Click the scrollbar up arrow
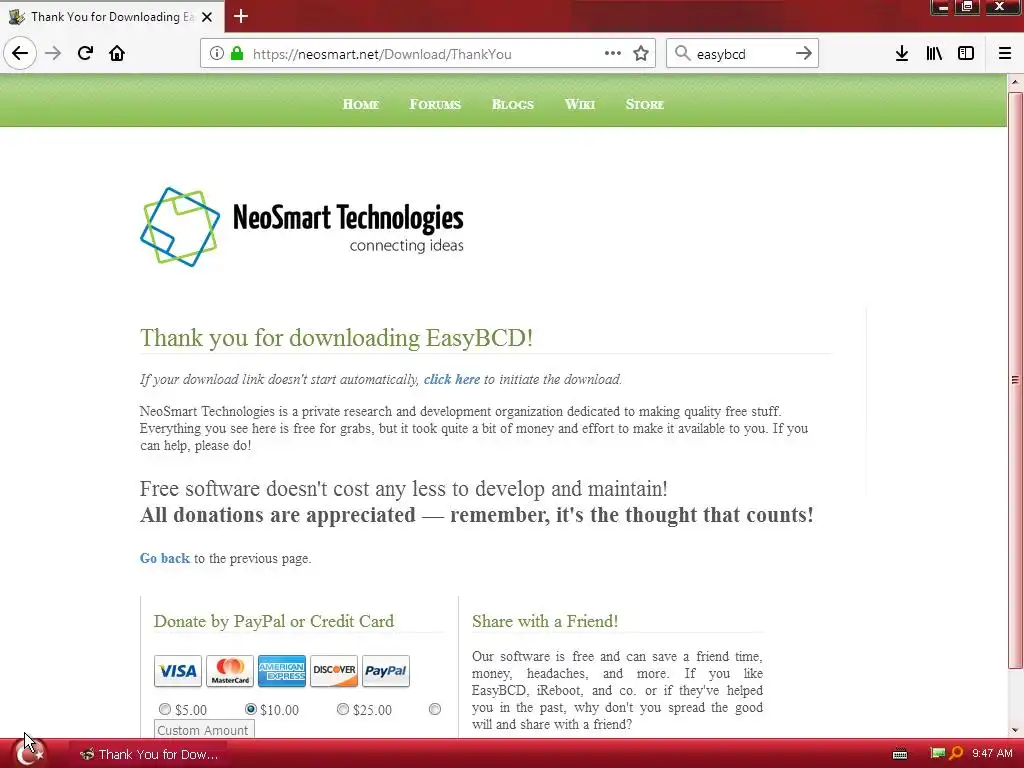 click(x=1015, y=82)
